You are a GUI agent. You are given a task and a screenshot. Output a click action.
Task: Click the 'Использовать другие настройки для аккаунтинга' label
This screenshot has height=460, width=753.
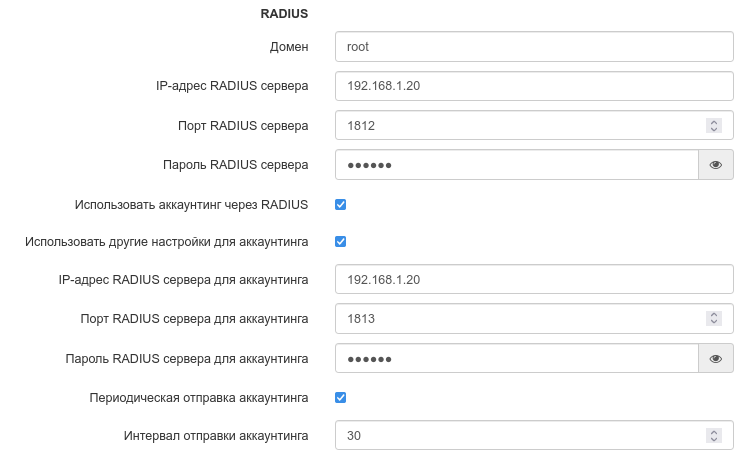[166, 241]
